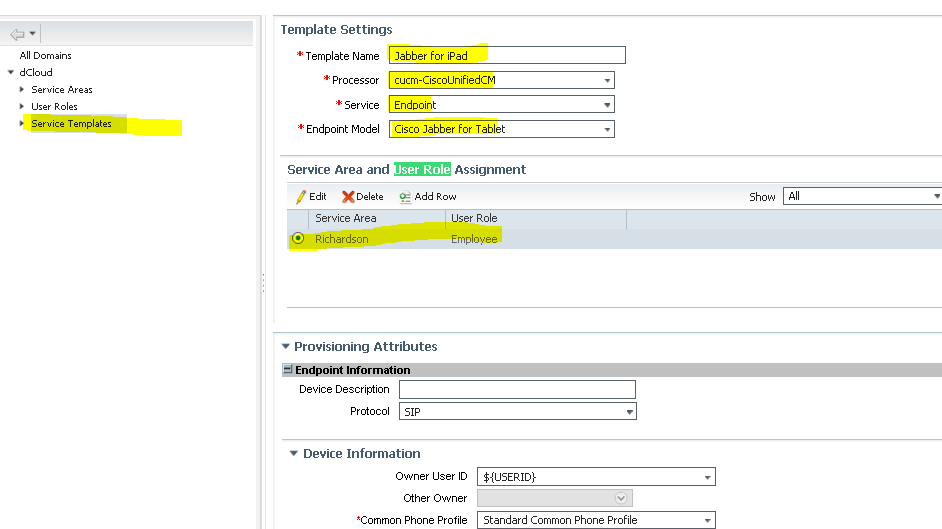Collapse the Provisioning Attributes section
Screen dimensions: 942x529
(286, 346)
